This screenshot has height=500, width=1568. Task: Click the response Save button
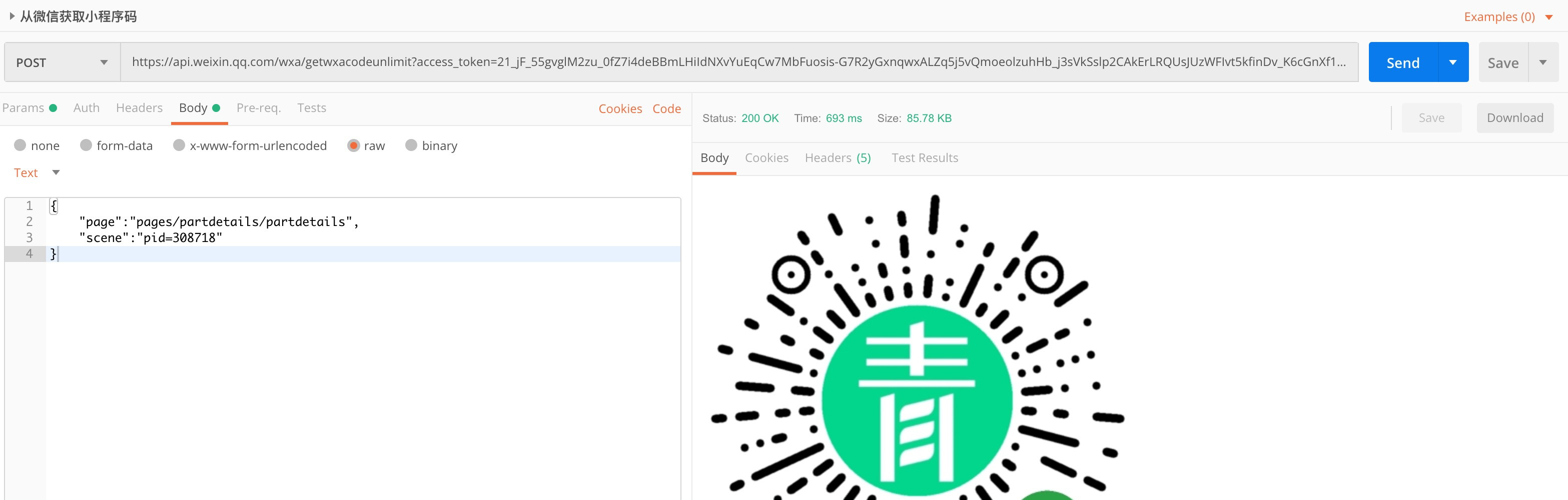pos(1431,118)
